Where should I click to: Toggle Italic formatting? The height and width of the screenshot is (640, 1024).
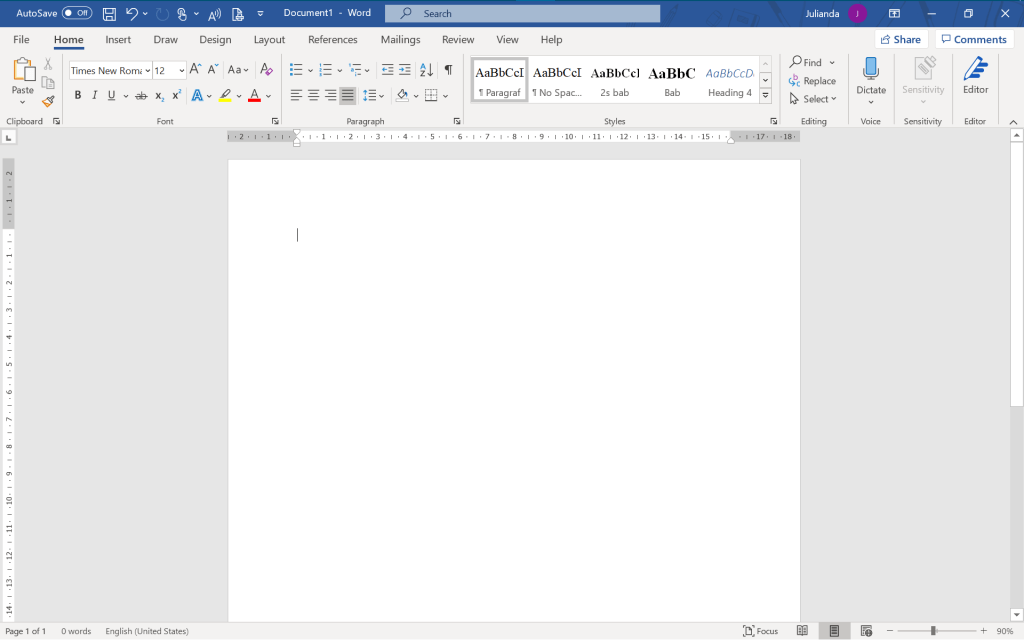pyautogui.click(x=95, y=96)
